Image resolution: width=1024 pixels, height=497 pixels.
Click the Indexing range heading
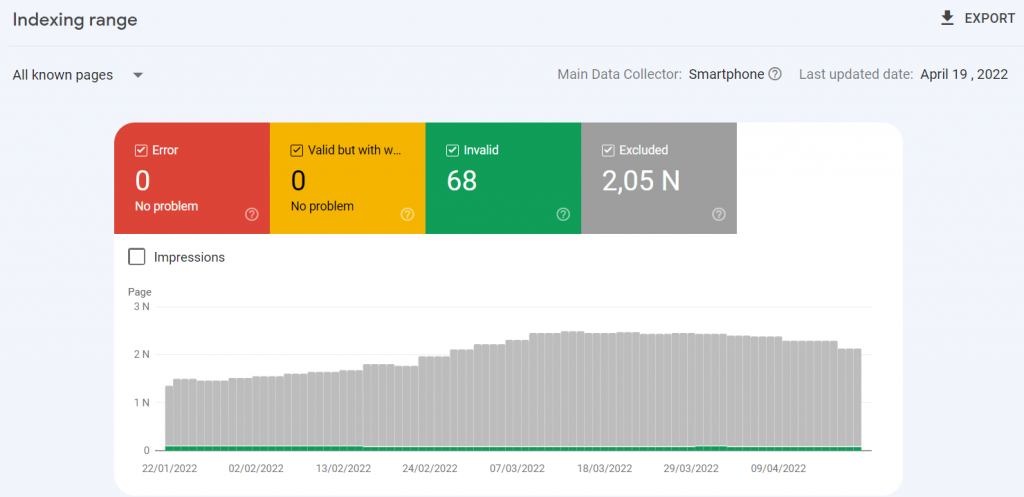[75, 20]
